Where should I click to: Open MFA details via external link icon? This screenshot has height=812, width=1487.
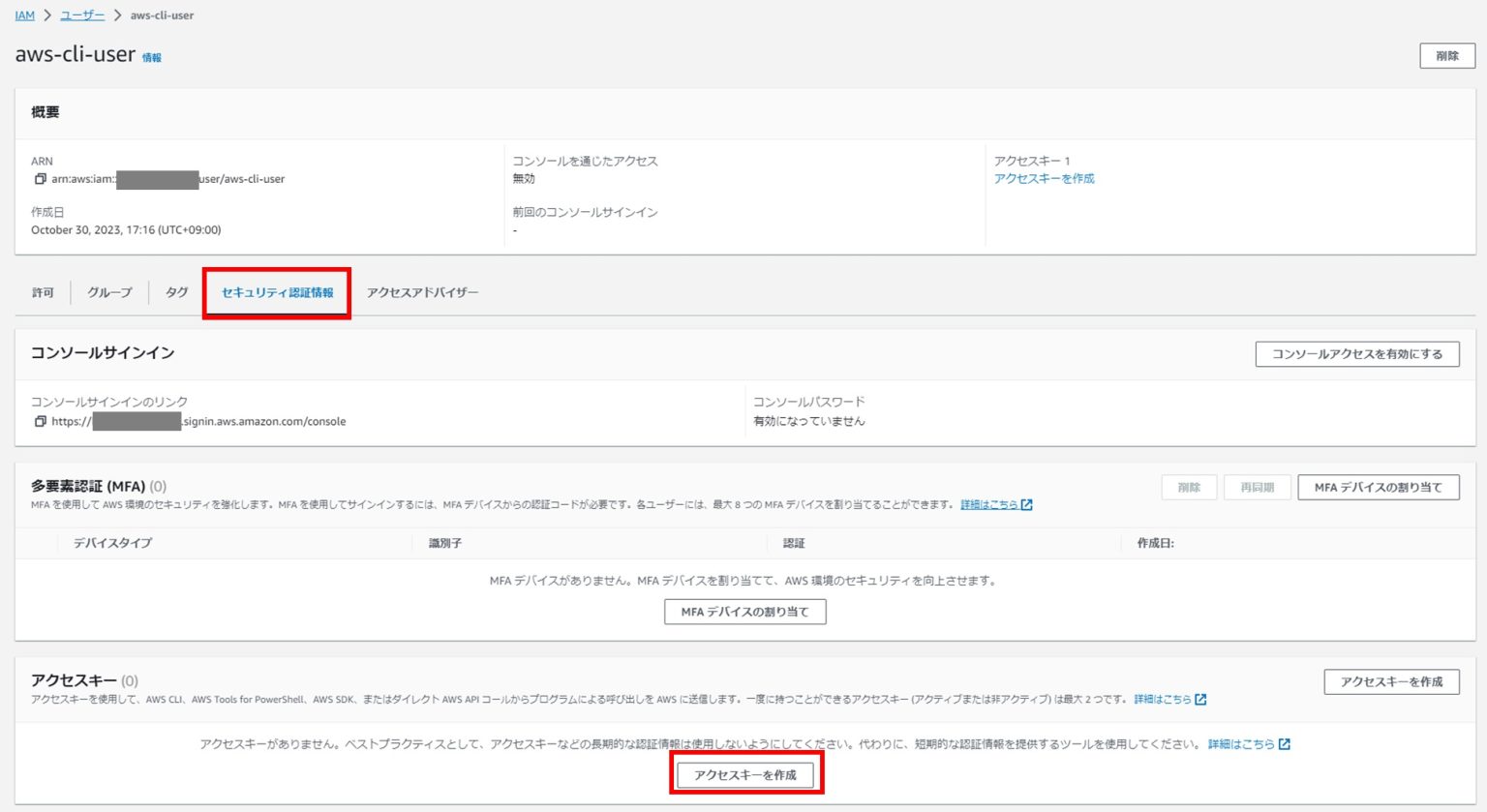point(1028,504)
